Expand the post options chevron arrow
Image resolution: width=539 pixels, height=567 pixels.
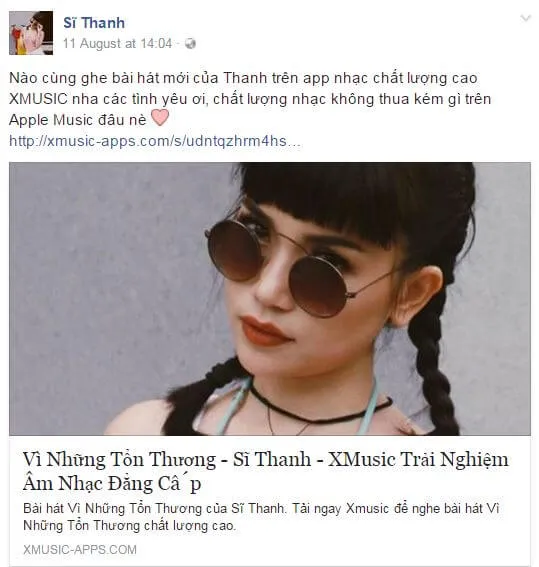(x=525, y=18)
